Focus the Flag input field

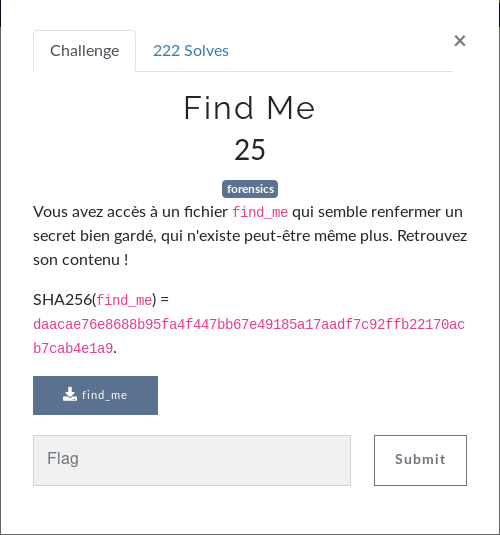[192, 460]
